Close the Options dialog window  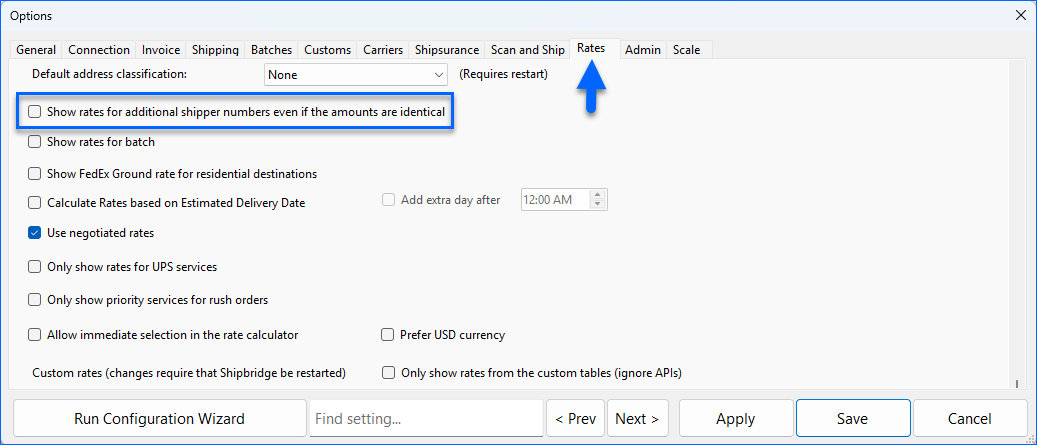tap(1020, 15)
